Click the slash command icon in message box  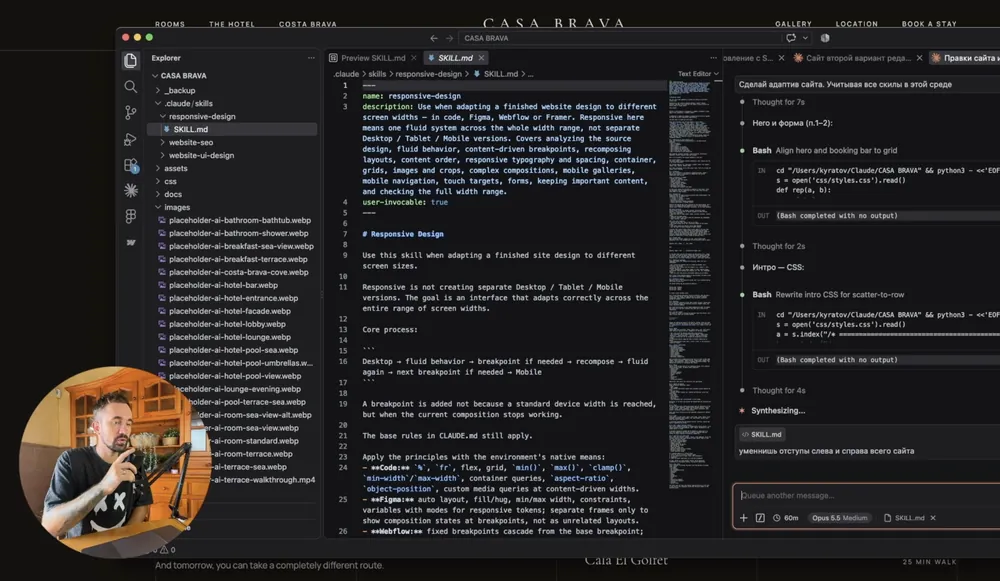click(760, 518)
